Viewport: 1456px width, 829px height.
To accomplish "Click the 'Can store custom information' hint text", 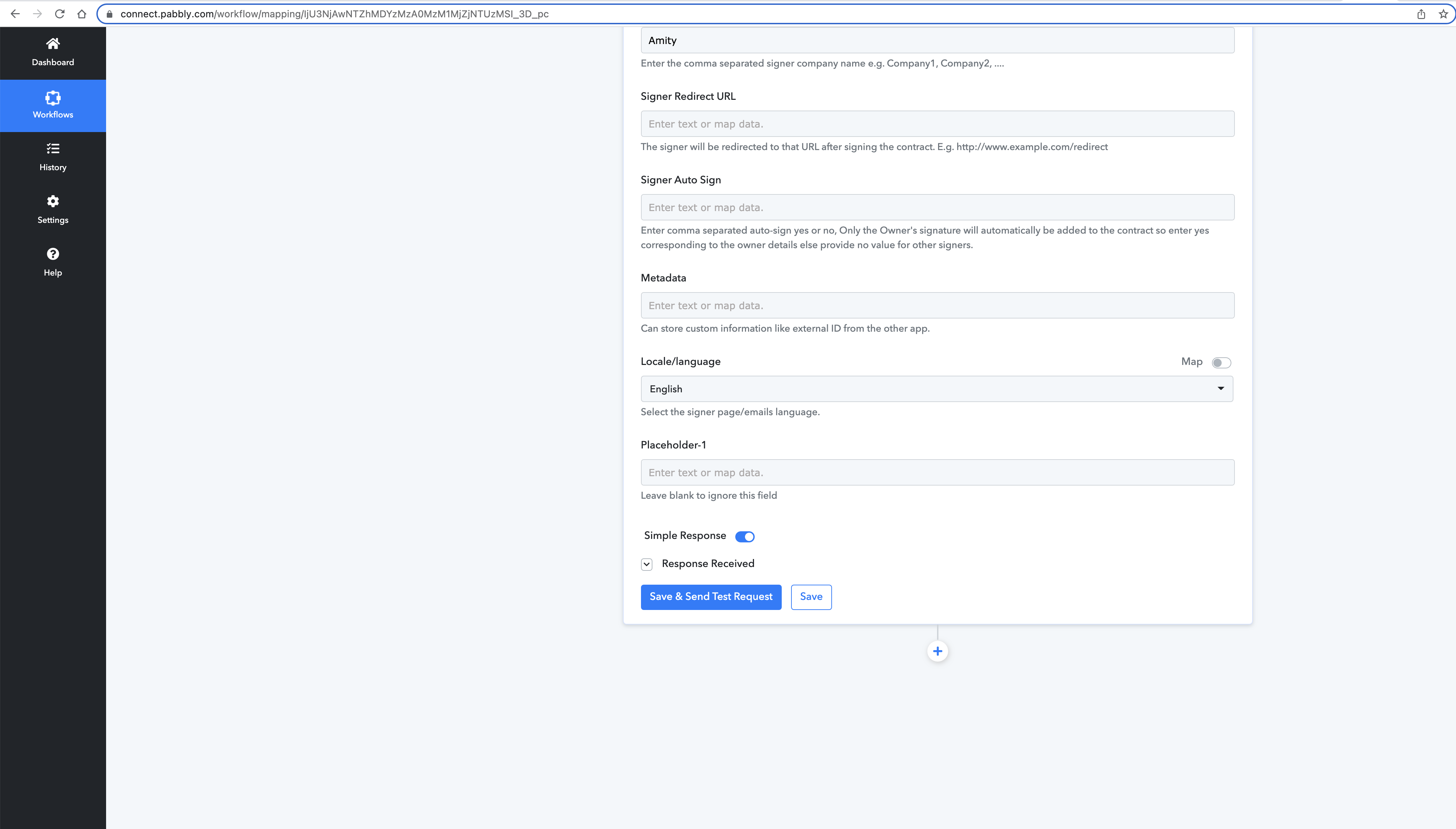I will coord(785,329).
